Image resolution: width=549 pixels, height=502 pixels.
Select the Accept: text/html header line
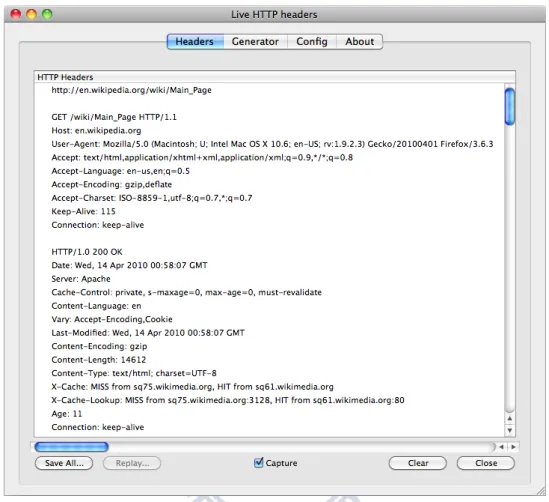tap(202, 158)
